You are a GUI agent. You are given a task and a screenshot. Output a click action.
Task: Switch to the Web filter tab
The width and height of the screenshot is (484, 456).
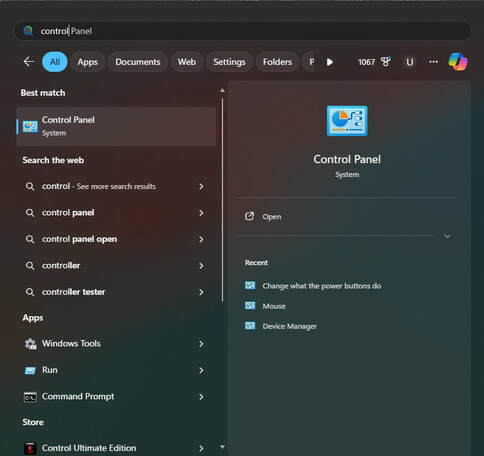pyautogui.click(x=187, y=62)
